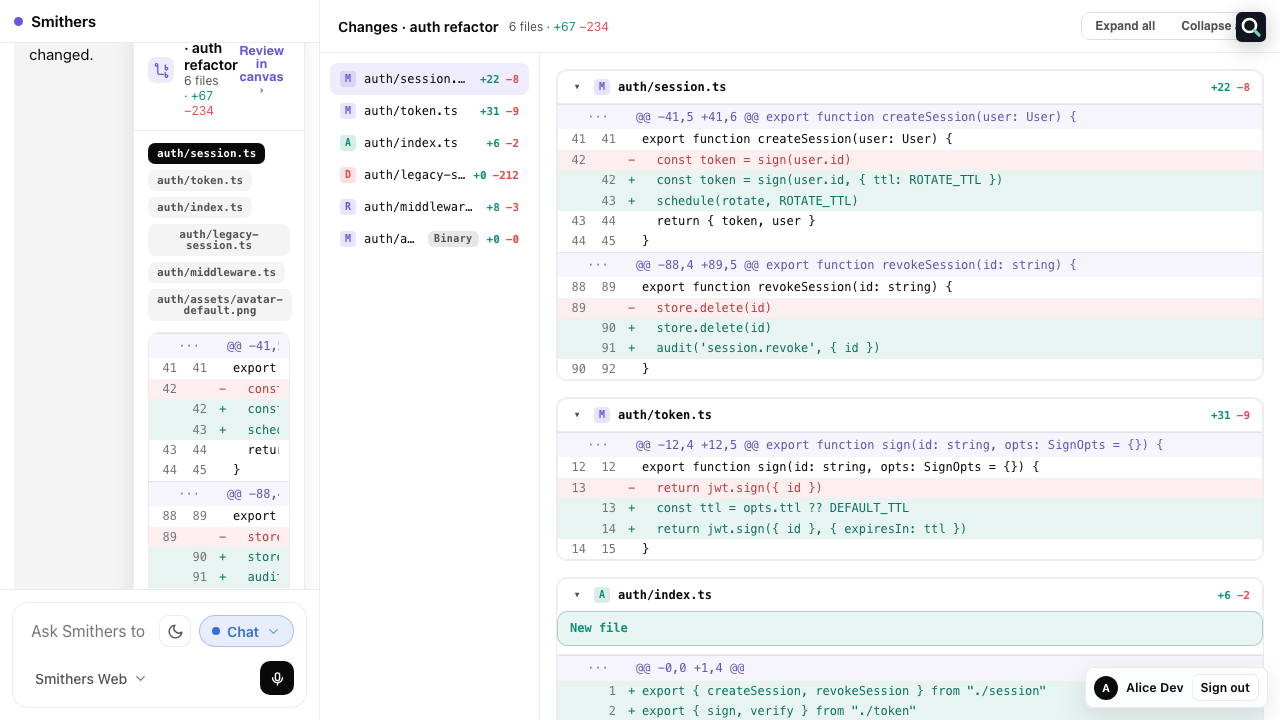
Task: Collapse the auth/index.ts diff section
Action: [577, 595]
